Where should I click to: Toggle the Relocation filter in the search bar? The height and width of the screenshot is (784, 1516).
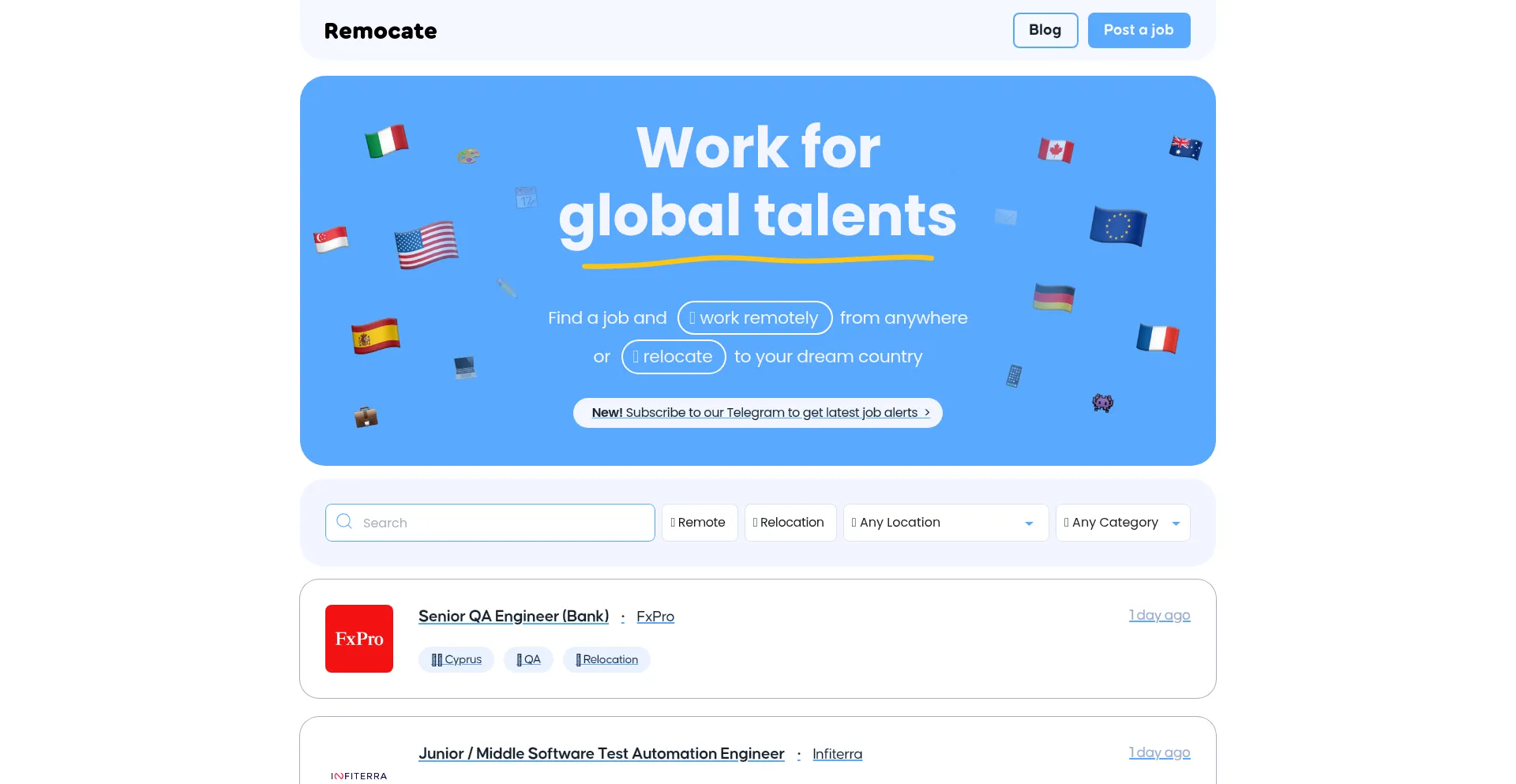[x=790, y=523]
